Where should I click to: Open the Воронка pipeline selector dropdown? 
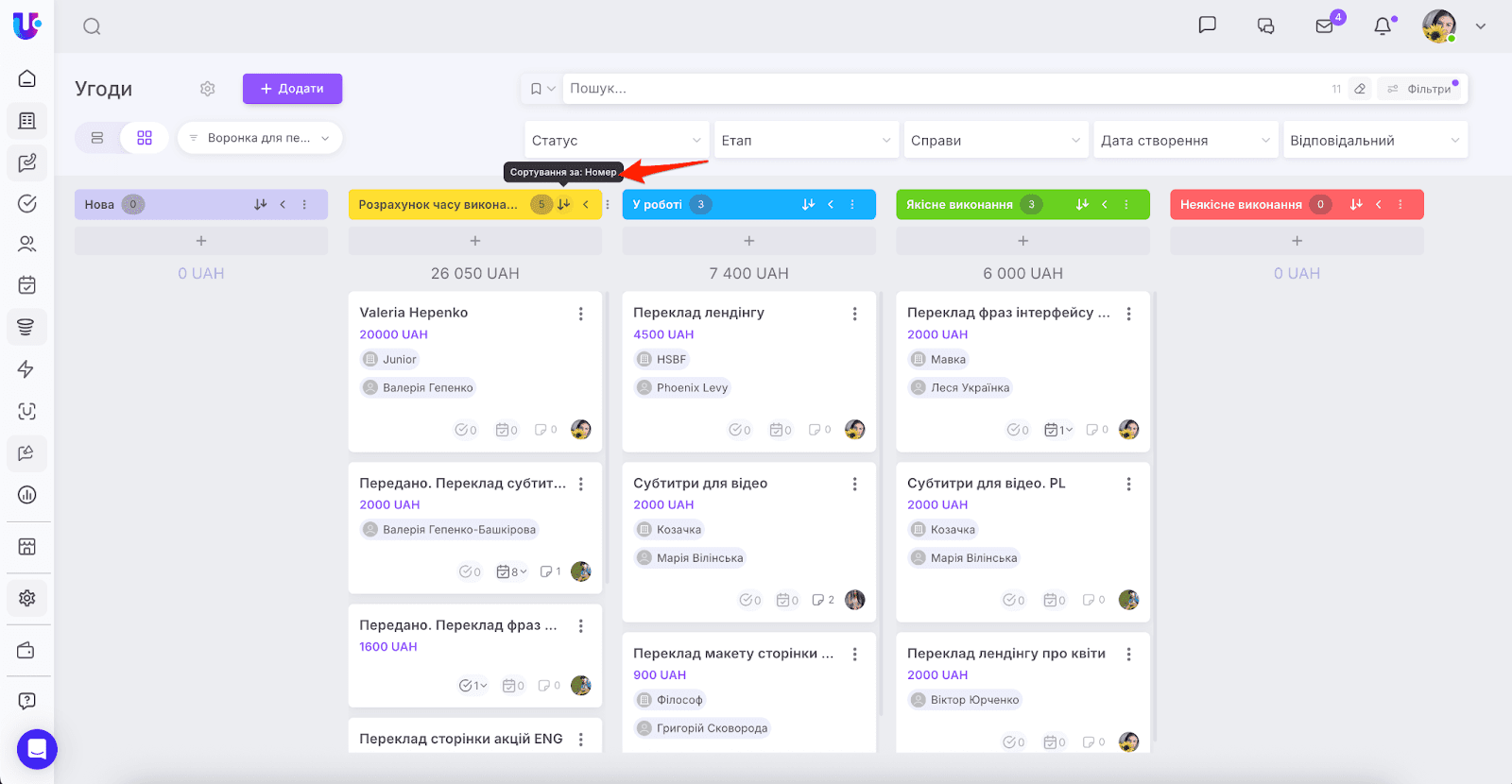coord(260,138)
